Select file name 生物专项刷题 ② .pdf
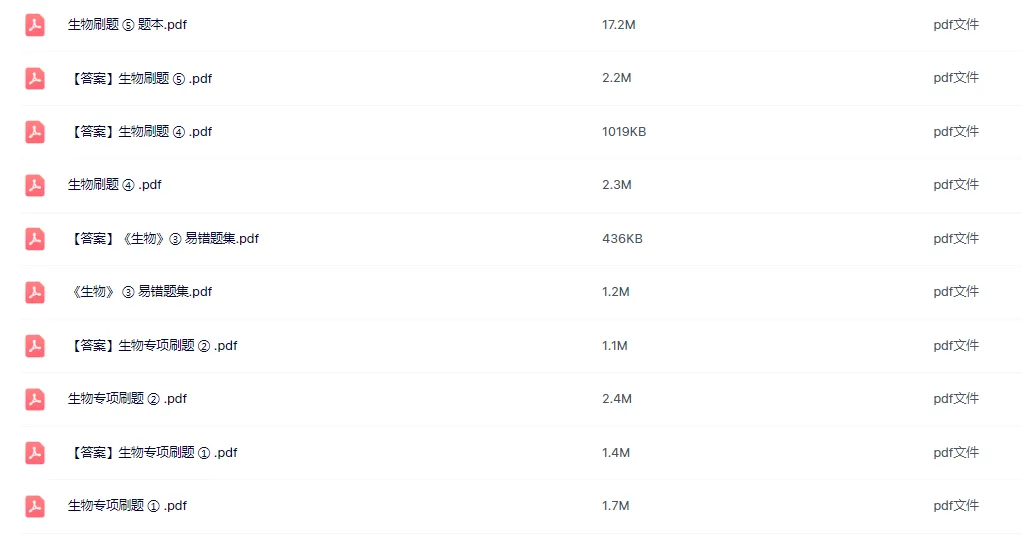 (127, 399)
